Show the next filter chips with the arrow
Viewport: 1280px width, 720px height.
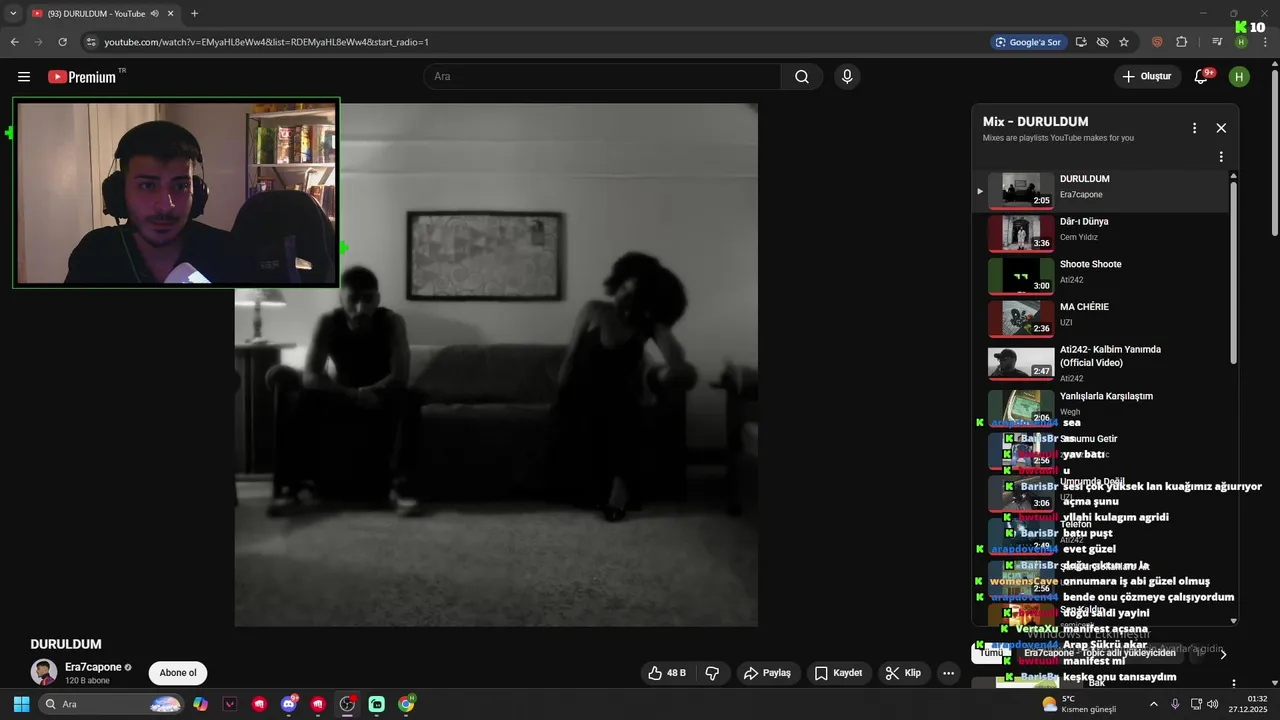1222,654
